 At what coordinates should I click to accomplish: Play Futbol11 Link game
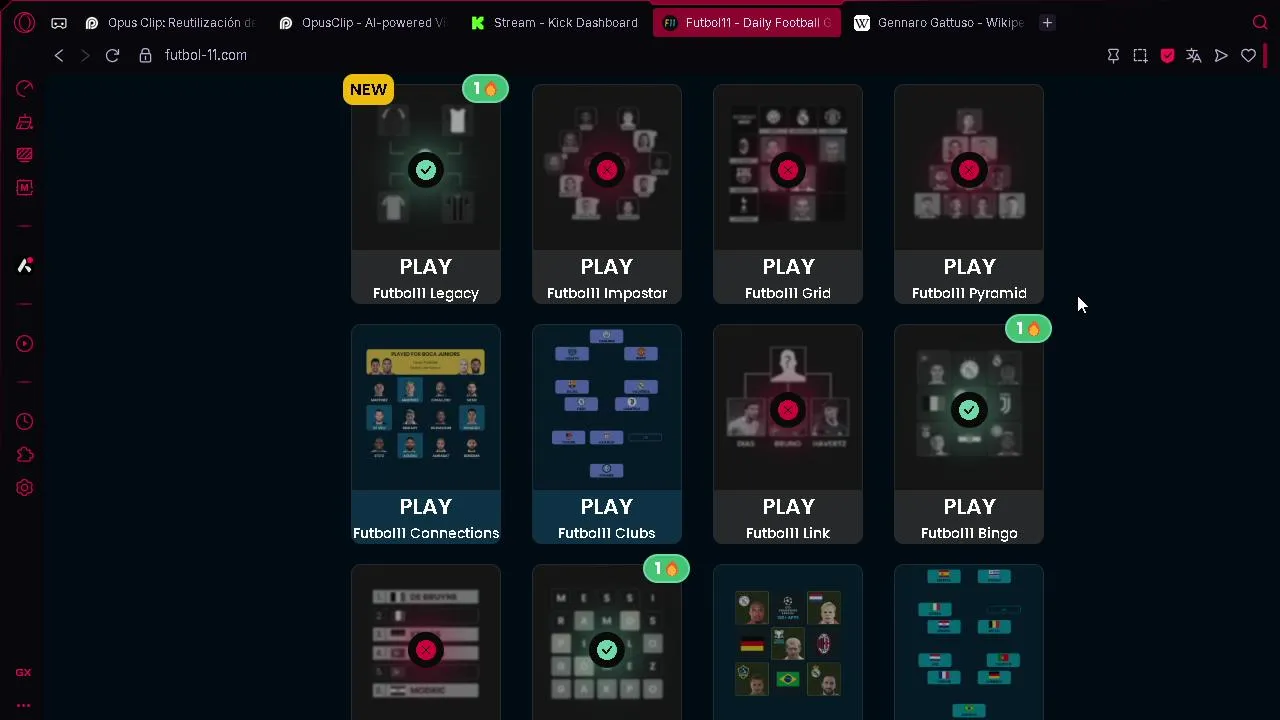pos(788,517)
